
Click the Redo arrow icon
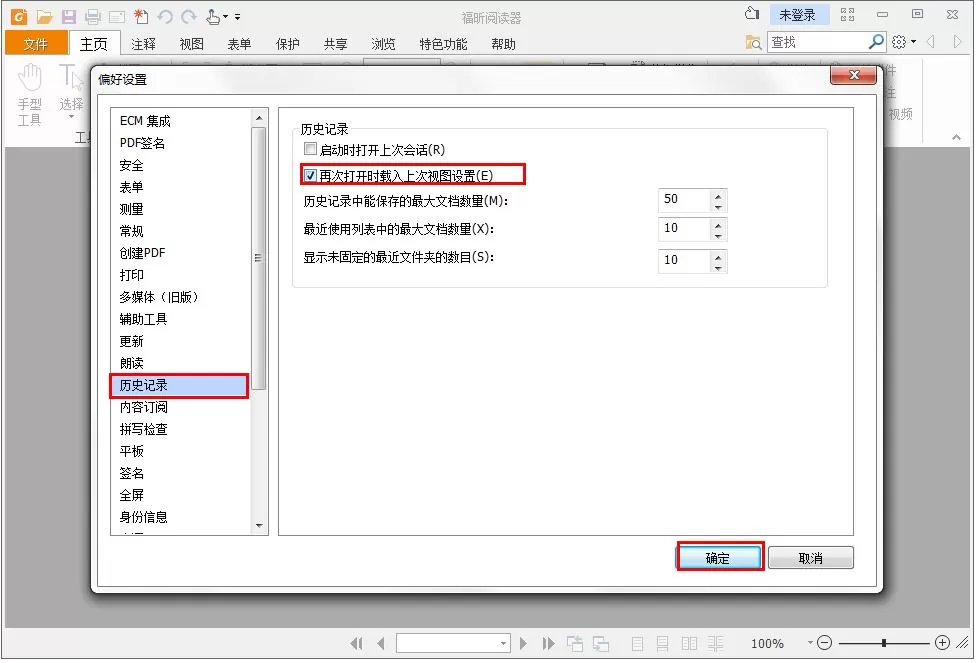(x=189, y=17)
